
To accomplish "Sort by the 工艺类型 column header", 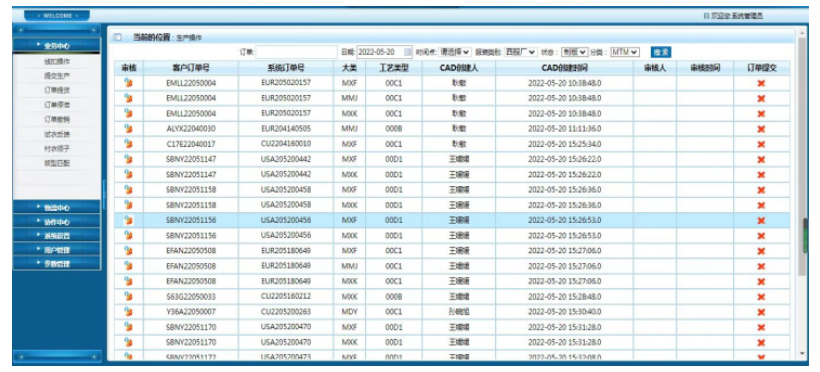I will tap(393, 68).
